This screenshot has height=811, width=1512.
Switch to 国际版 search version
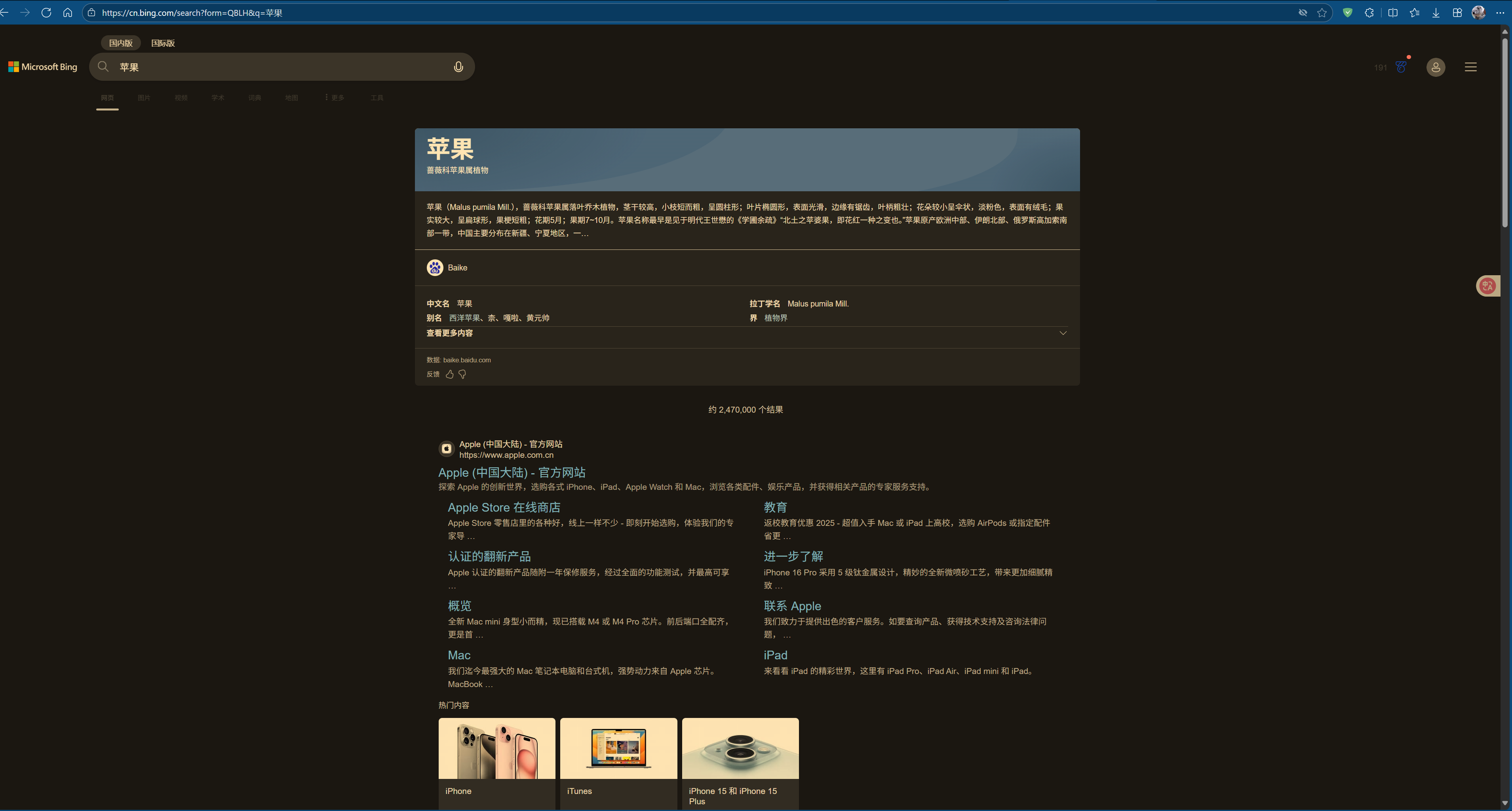(163, 43)
